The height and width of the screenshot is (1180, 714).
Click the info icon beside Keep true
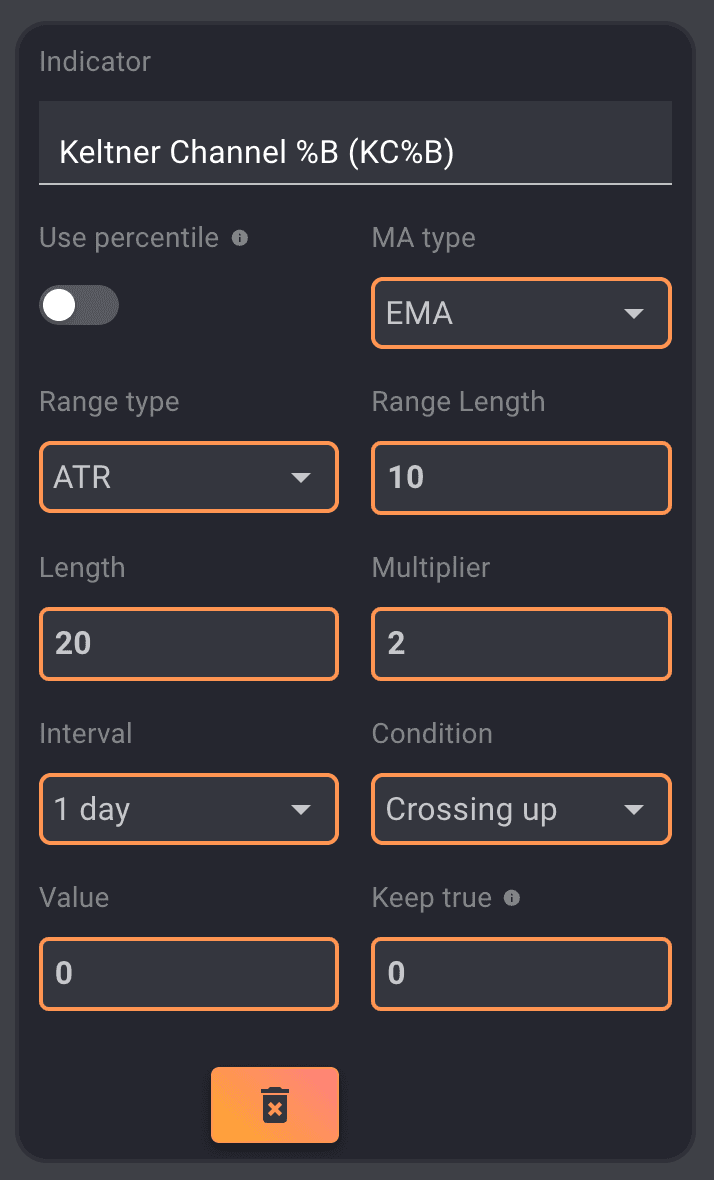pyautogui.click(x=512, y=898)
